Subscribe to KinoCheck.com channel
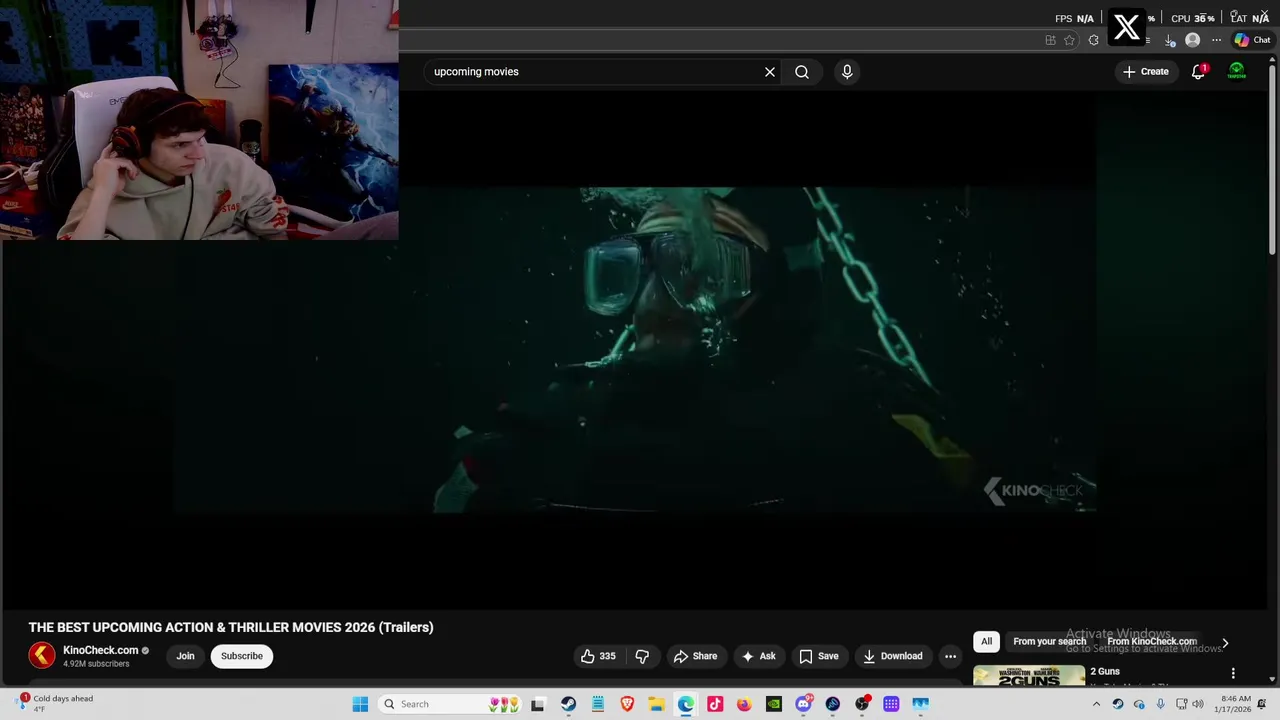1280x720 pixels. click(242, 656)
